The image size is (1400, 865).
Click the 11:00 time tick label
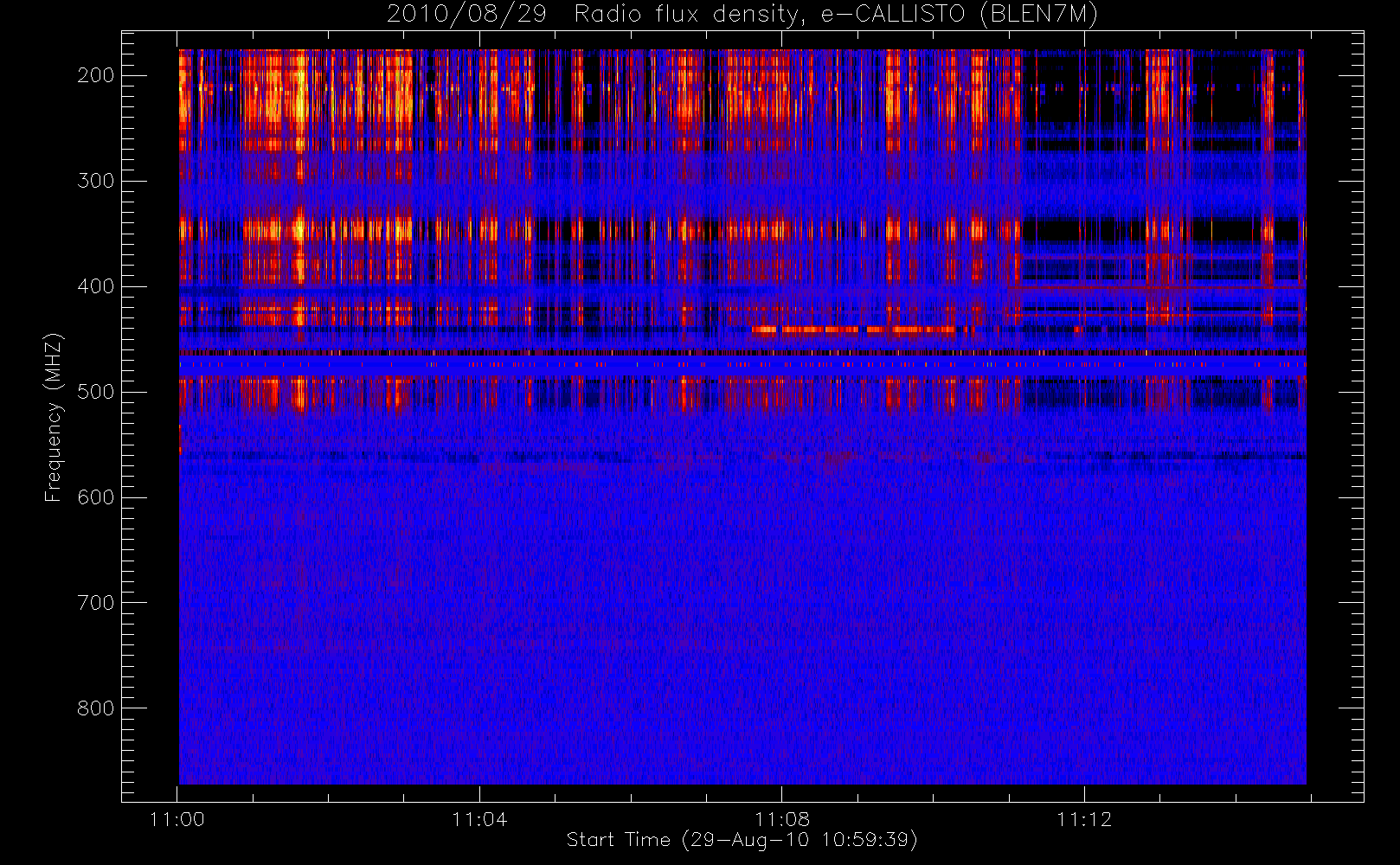[x=177, y=819]
